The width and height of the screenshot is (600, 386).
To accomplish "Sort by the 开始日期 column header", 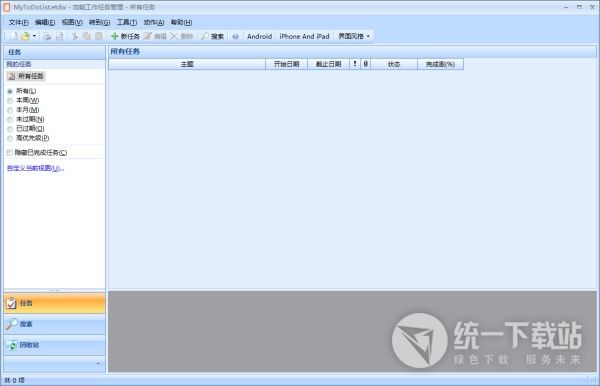I will 286,64.
